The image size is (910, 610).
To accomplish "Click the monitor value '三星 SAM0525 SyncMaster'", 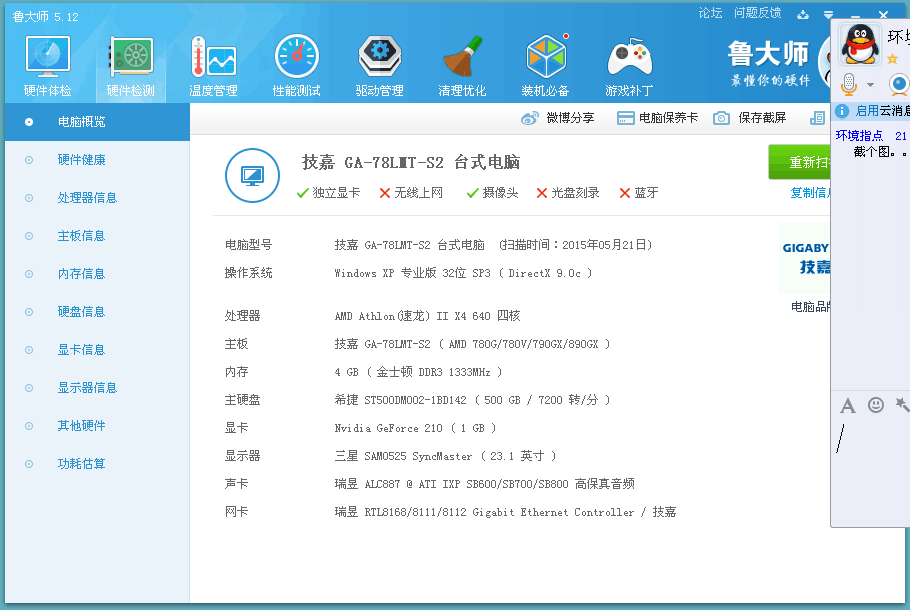I will click(403, 456).
